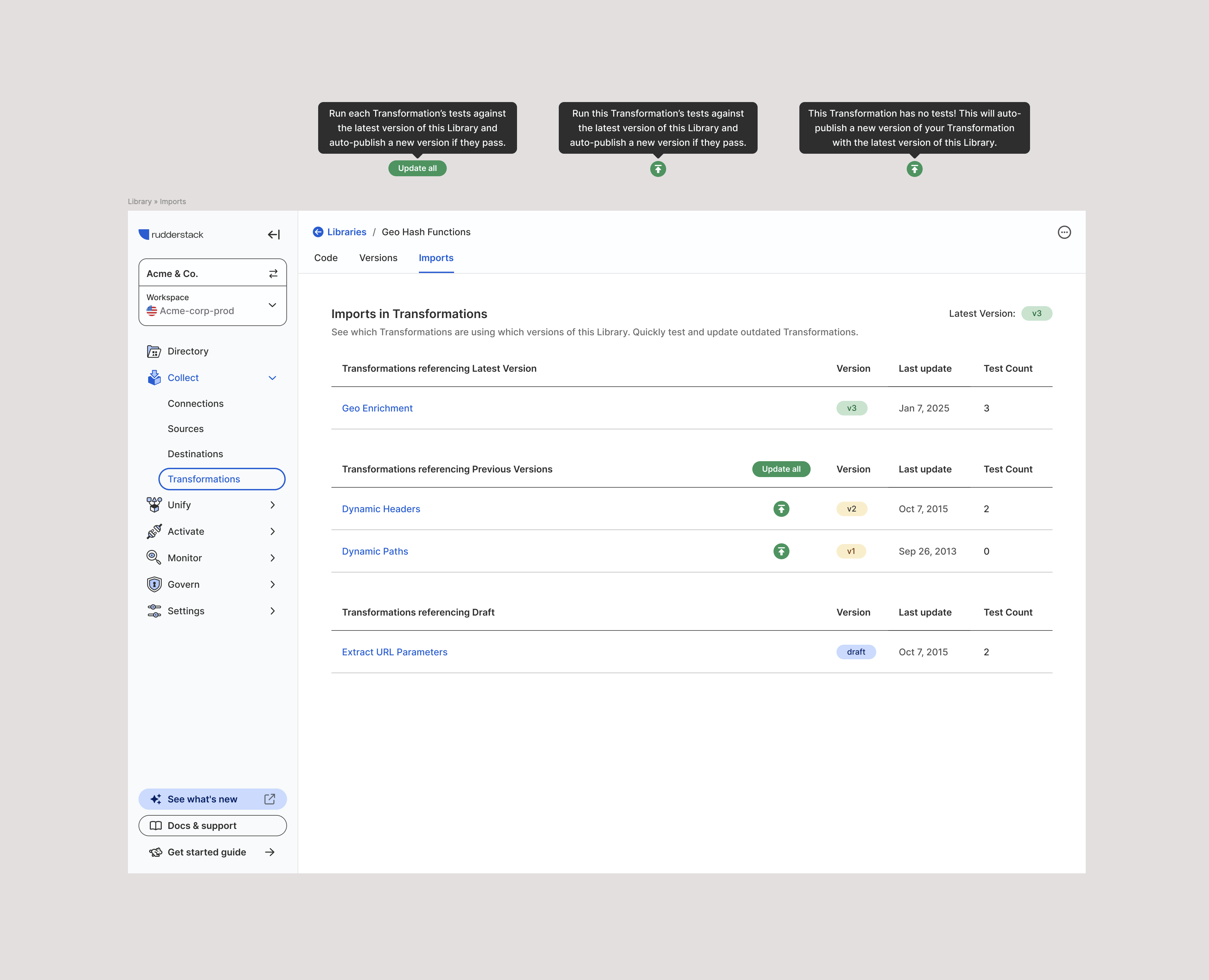Click Update all in Previous Versions header

[x=781, y=469]
